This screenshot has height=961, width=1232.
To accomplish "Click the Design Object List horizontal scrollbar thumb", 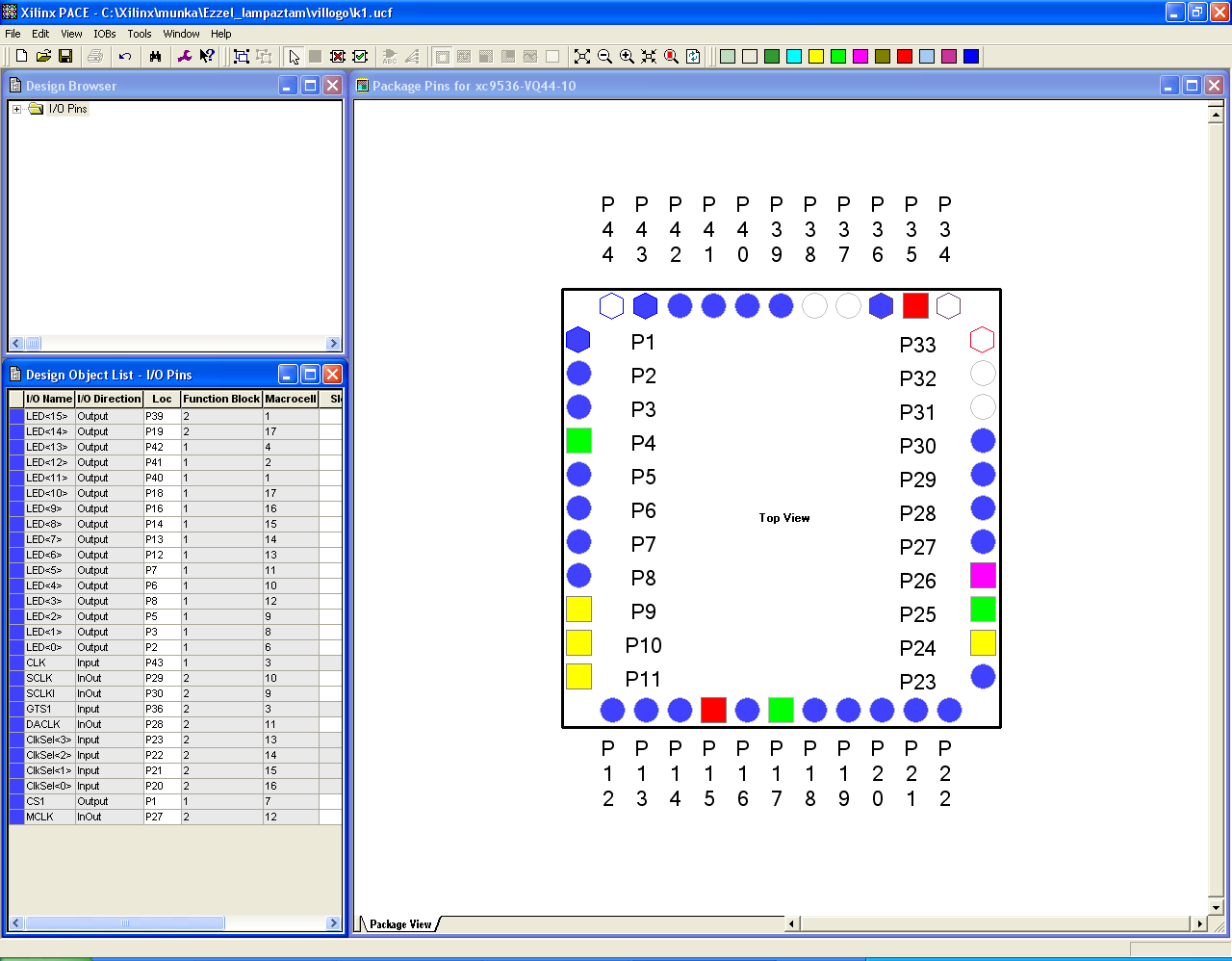I will 124,923.
